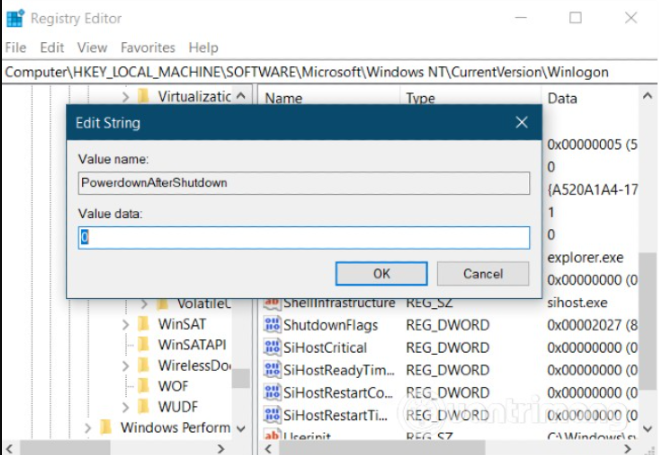Screen dimensions: 661x455
Task: Click the tree pane vertical scrollbar thumb
Action: pyautogui.click(x=240, y=378)
